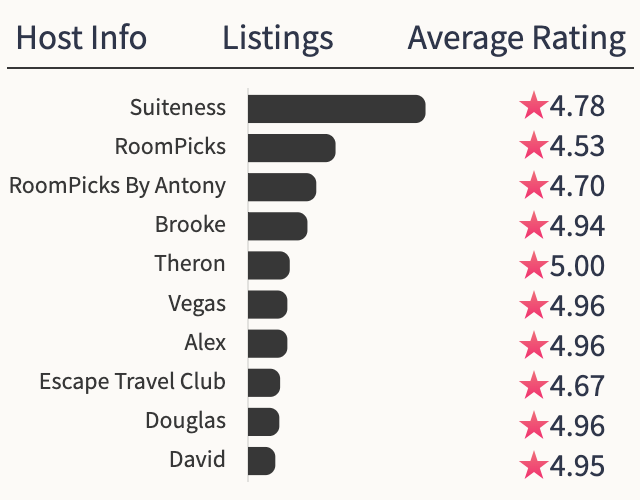This screenshot has width=640, height=500.
Task: Click the star in the Vegas row
Action: tap(534, 304)
